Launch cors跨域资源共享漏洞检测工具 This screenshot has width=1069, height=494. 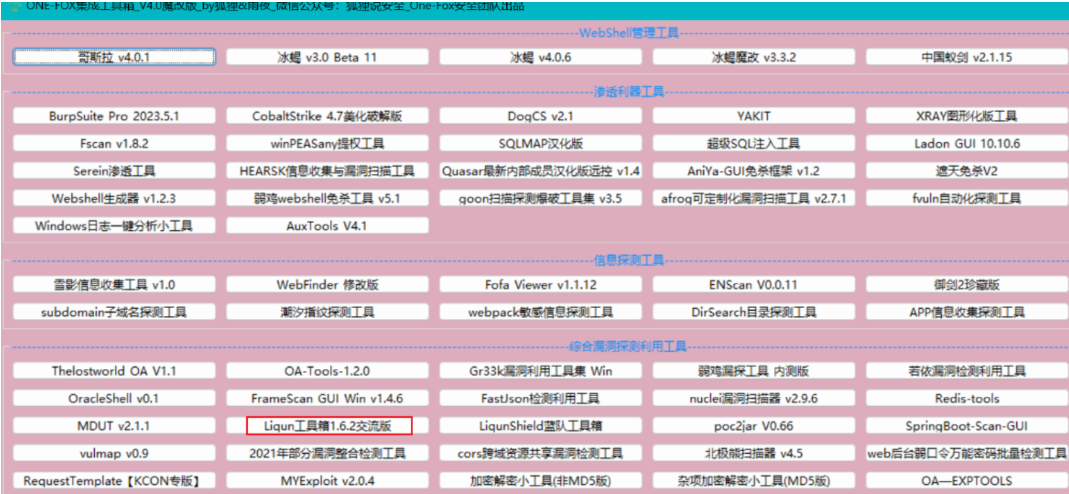pos(541,452)
